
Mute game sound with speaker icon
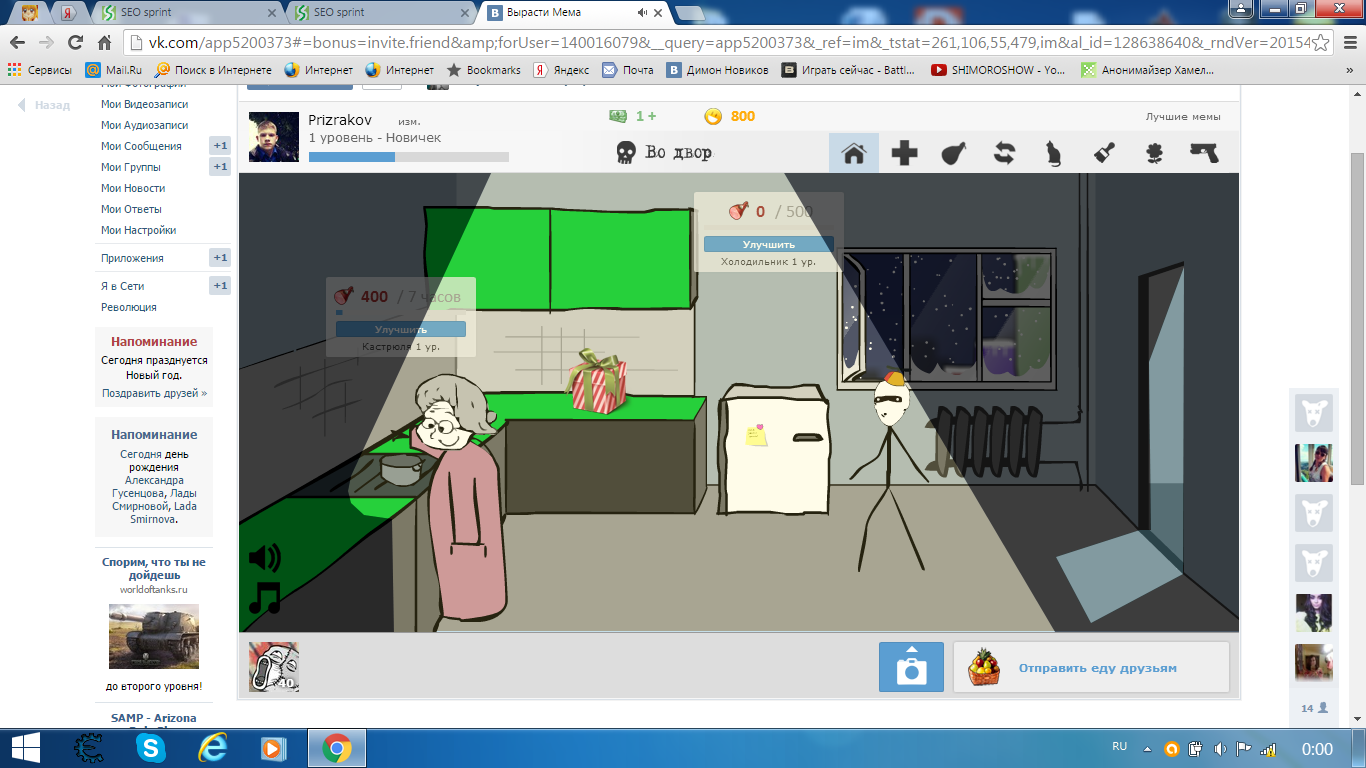point(264,557)
